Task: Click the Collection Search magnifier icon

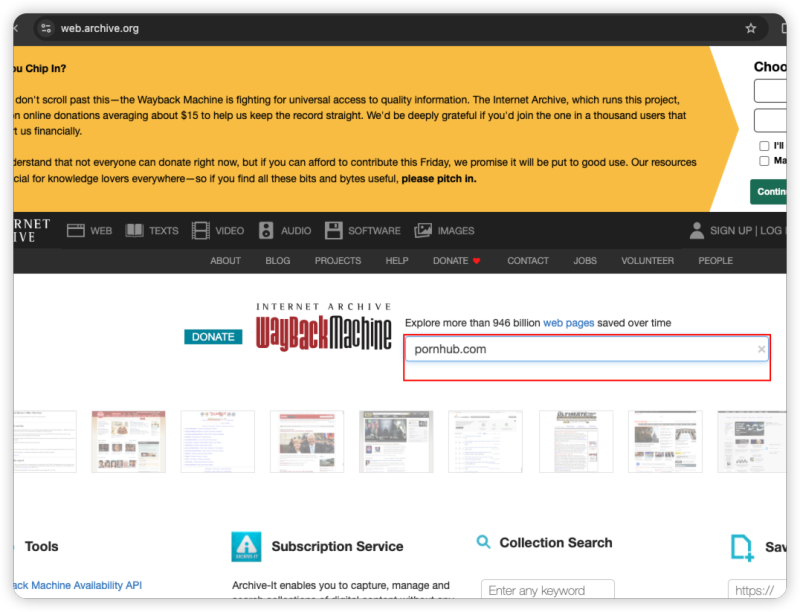Action: pos(483,542)
